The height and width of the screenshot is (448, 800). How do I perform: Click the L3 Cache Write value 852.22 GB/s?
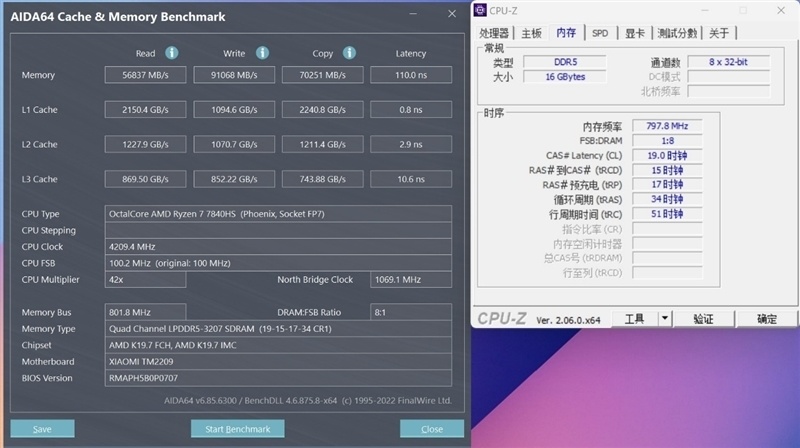[x=234, y=179]
